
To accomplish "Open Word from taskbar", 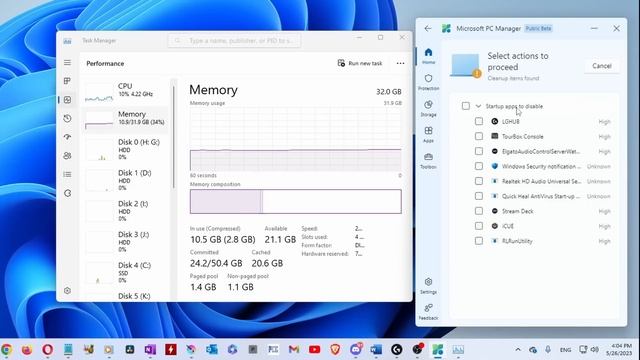I will [x=376, y=349].
